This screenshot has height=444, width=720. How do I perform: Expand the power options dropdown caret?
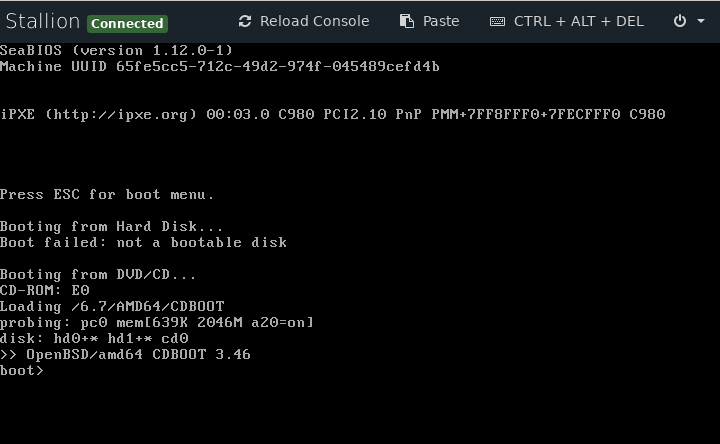pyautogui.click(x=701, y=21)
